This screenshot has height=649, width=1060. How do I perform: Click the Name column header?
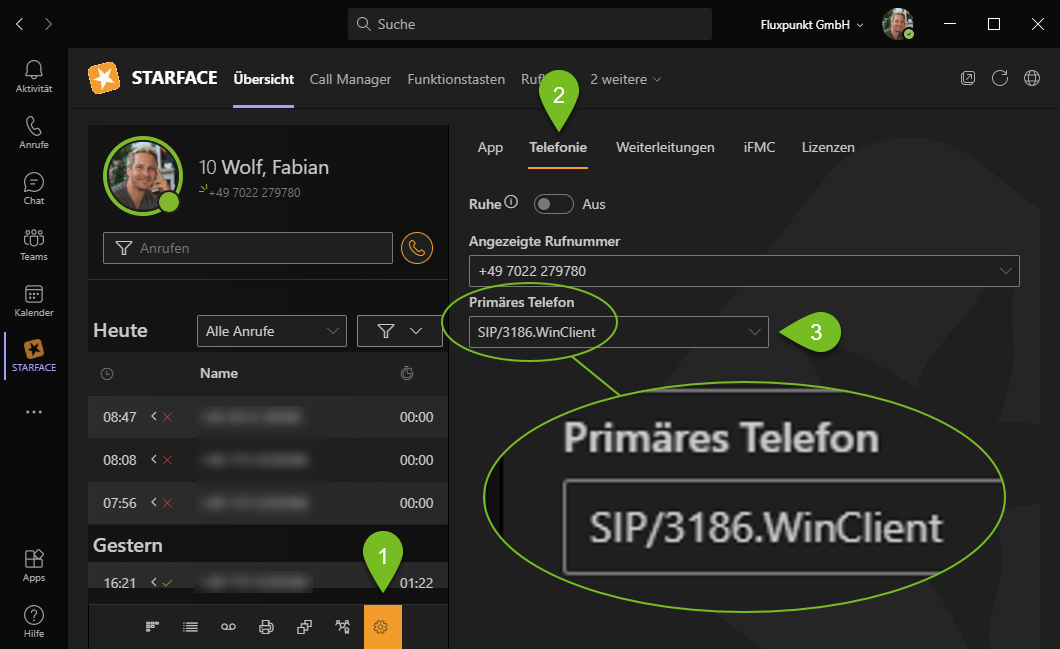(219, 373)
